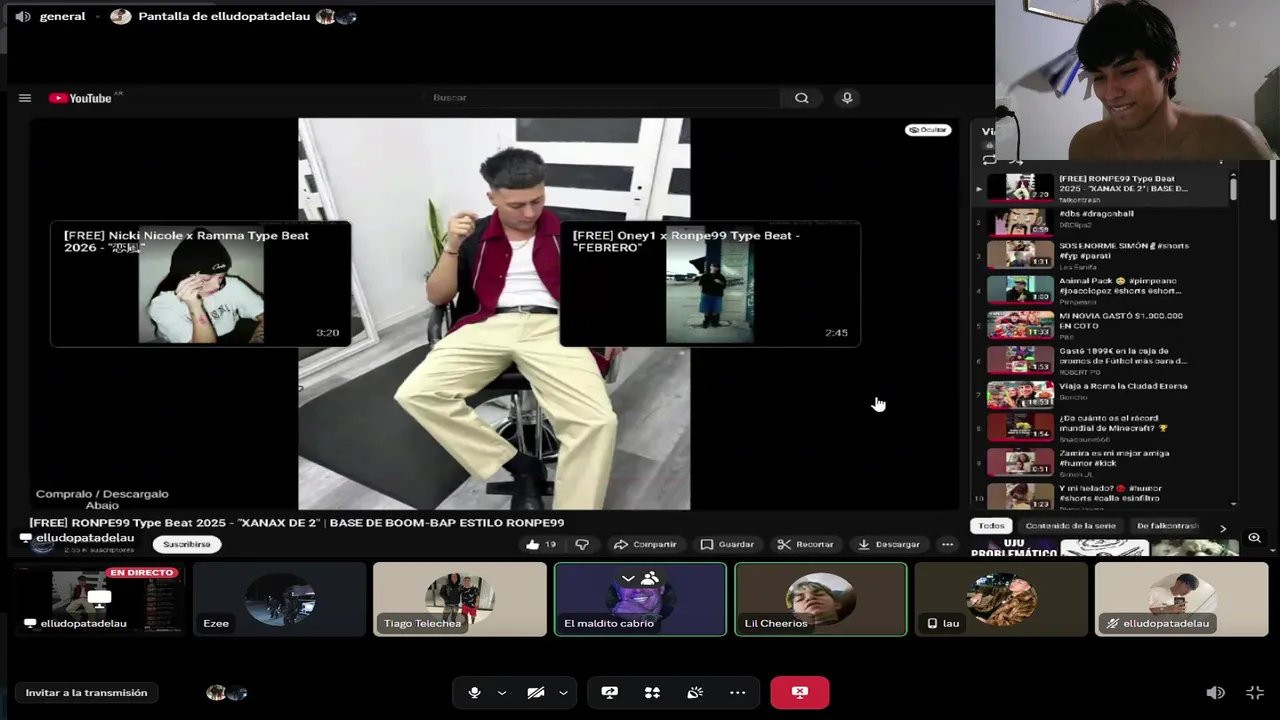Click the Ocultar button on the video
Image resolution: width=1280 pixels, height=720 pixels.
coord(928,130)
